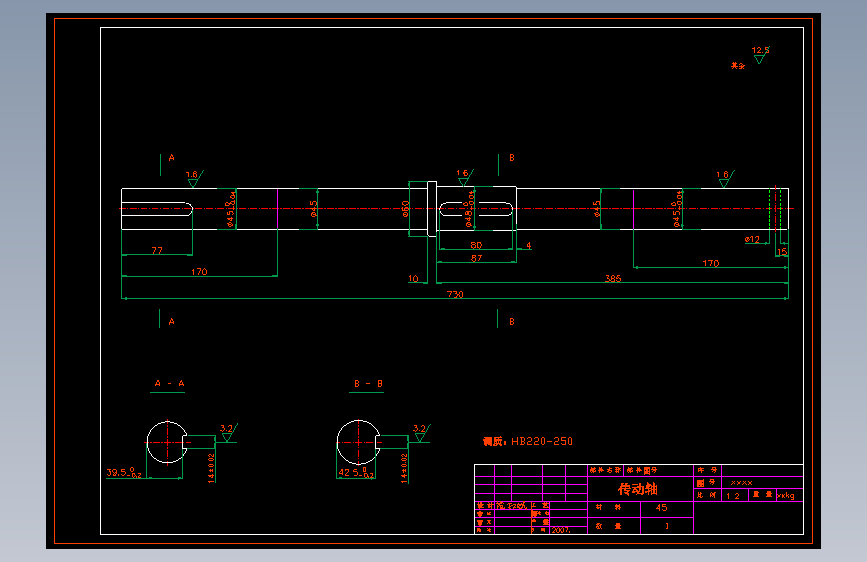867x562 pixels.
Task: Select the material value 45 in title block
Action: tap(661, 507)
